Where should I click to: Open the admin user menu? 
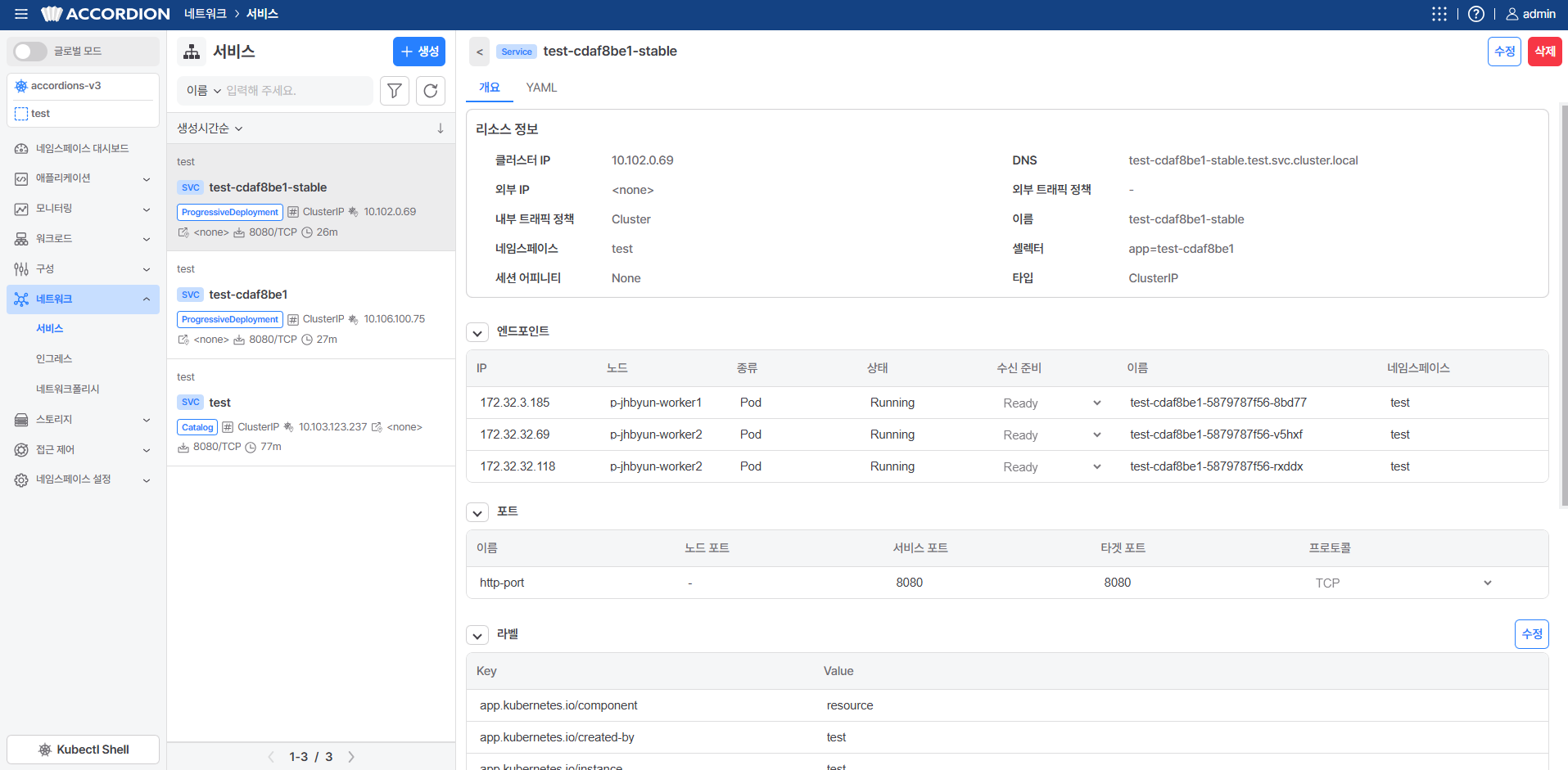pos(1530,14)
